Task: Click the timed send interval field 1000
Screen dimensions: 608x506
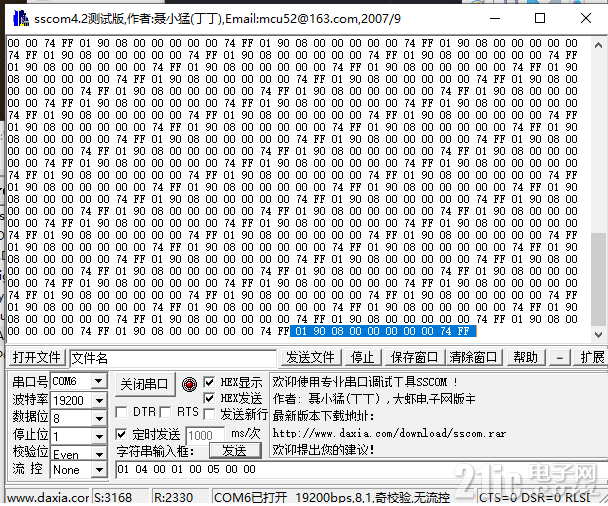Action: tap(205, 435)
